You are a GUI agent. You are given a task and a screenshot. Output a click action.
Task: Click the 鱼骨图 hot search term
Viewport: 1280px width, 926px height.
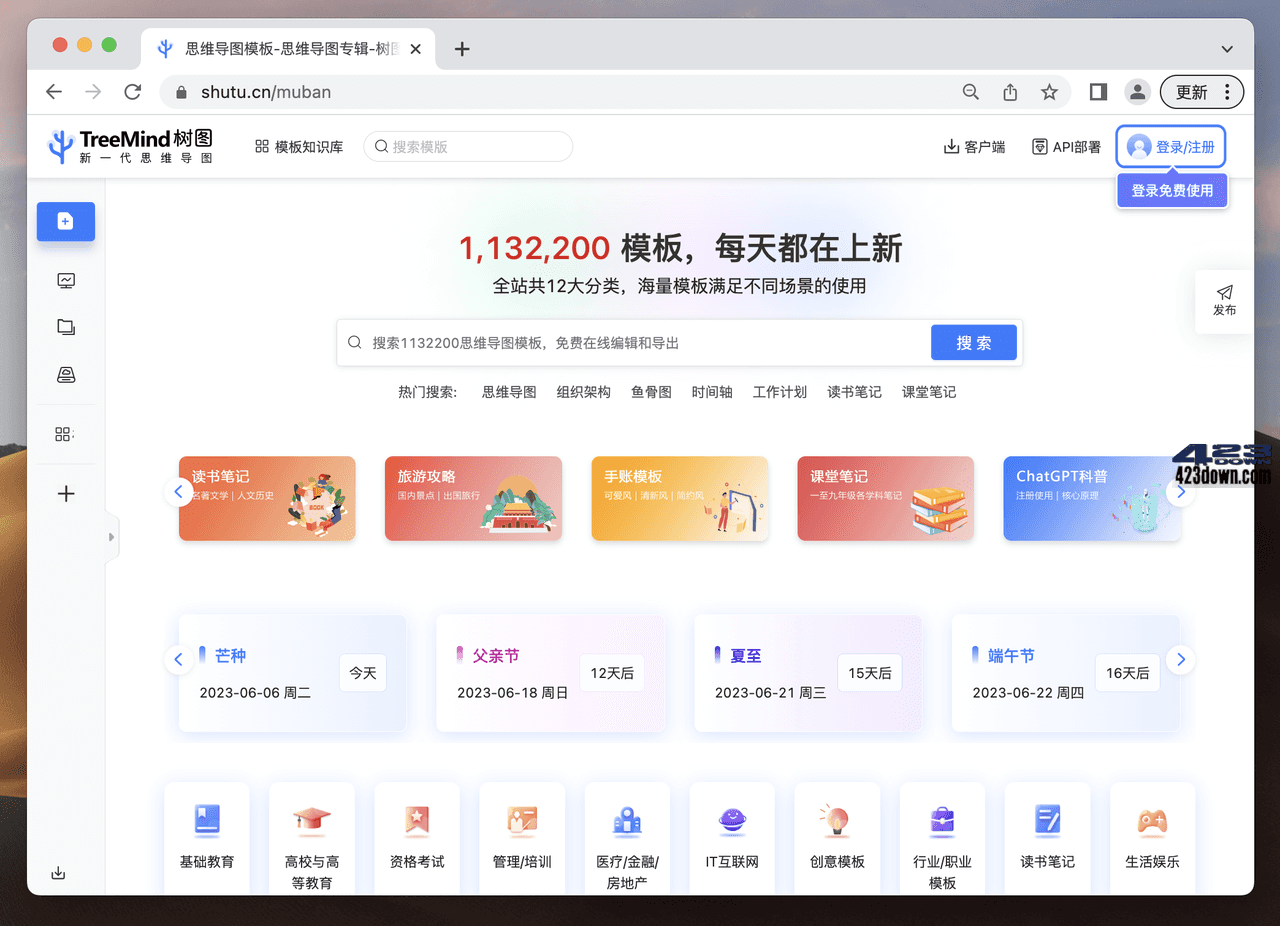pos(651,392)
